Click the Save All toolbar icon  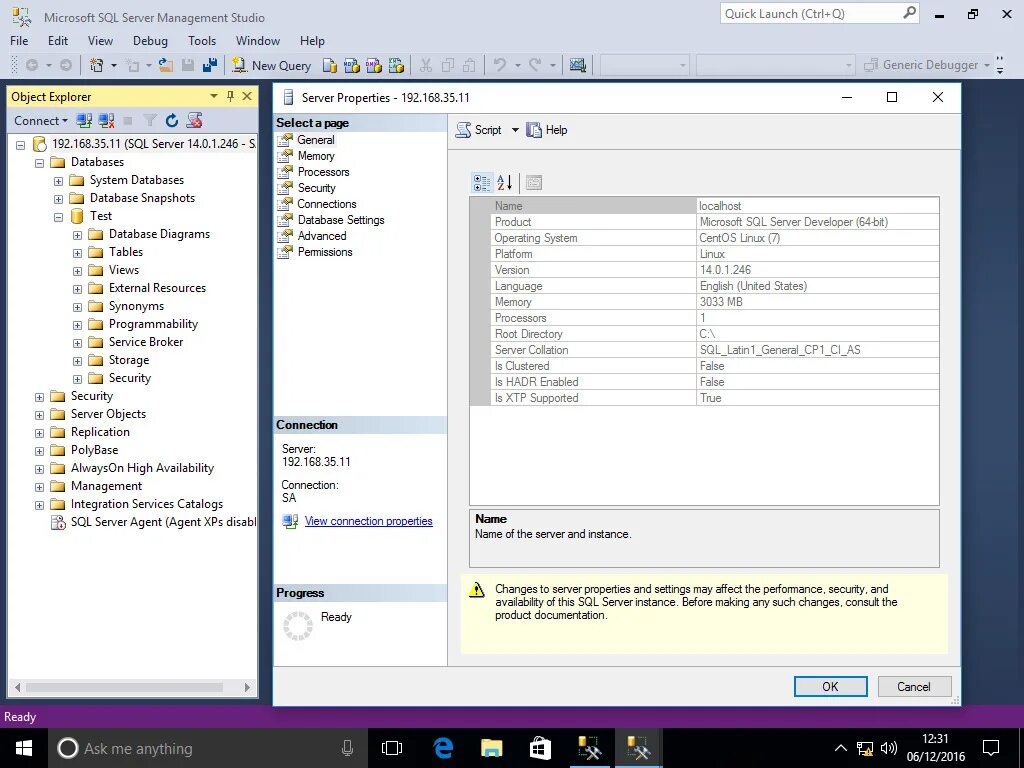pos(210,65)
